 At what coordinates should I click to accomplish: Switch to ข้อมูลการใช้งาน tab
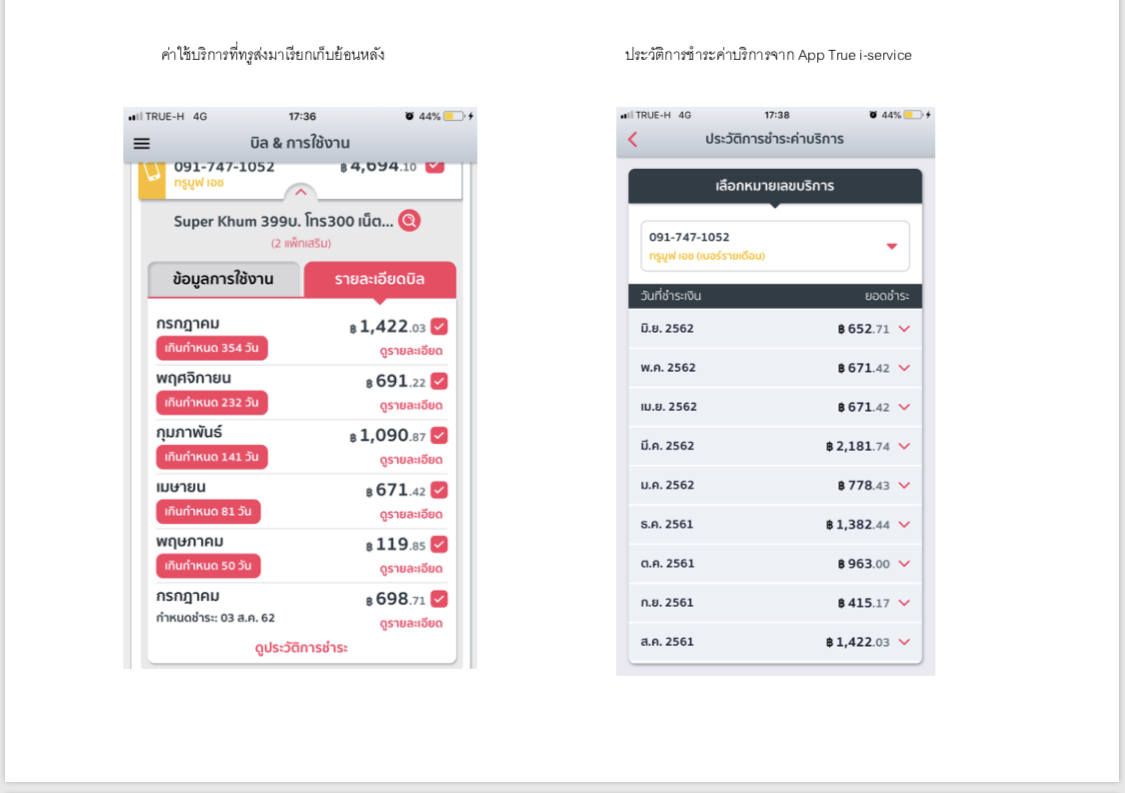point(224,279)
